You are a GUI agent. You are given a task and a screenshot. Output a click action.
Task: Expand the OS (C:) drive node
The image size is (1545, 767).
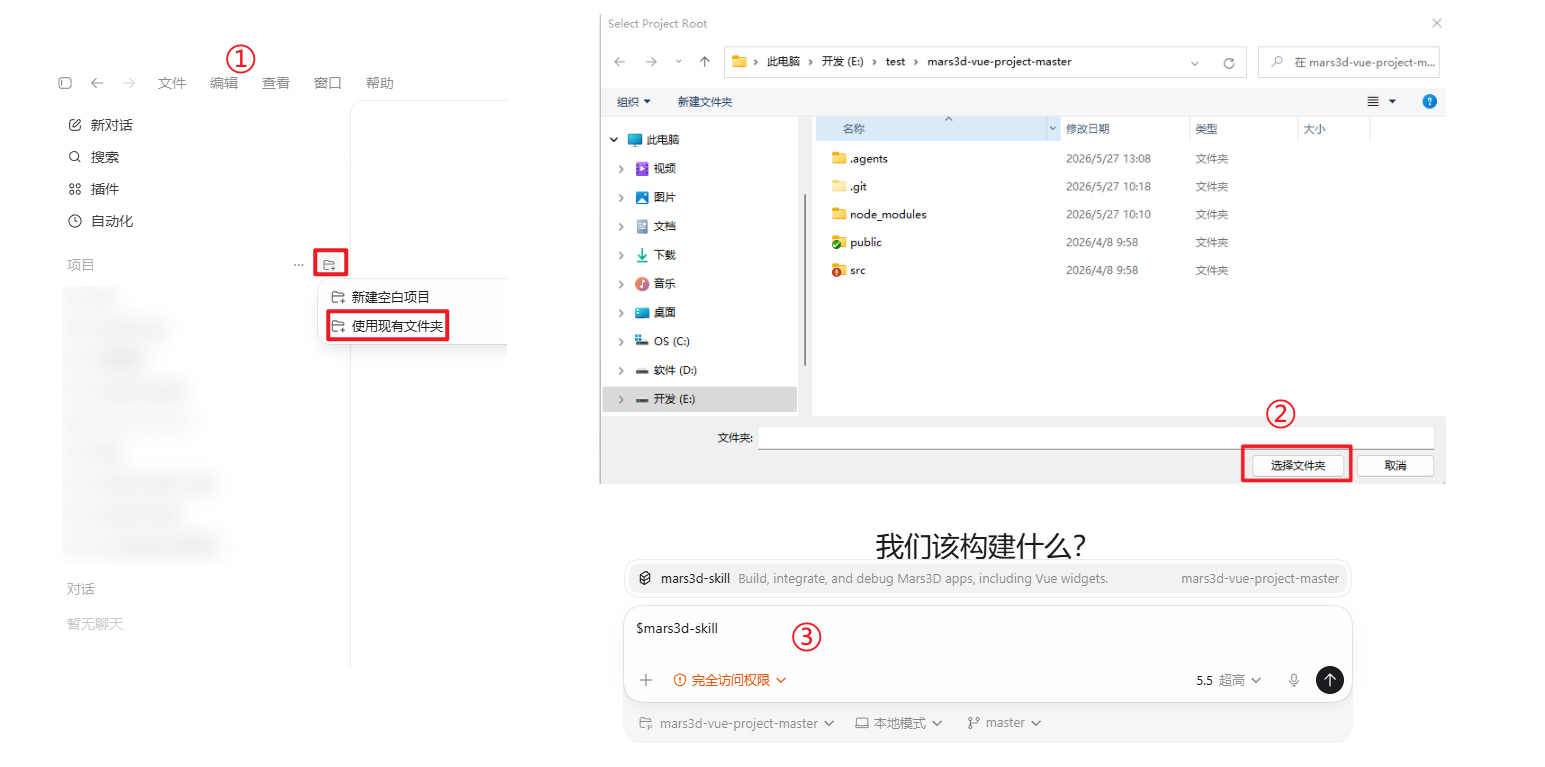coord(621,341)
